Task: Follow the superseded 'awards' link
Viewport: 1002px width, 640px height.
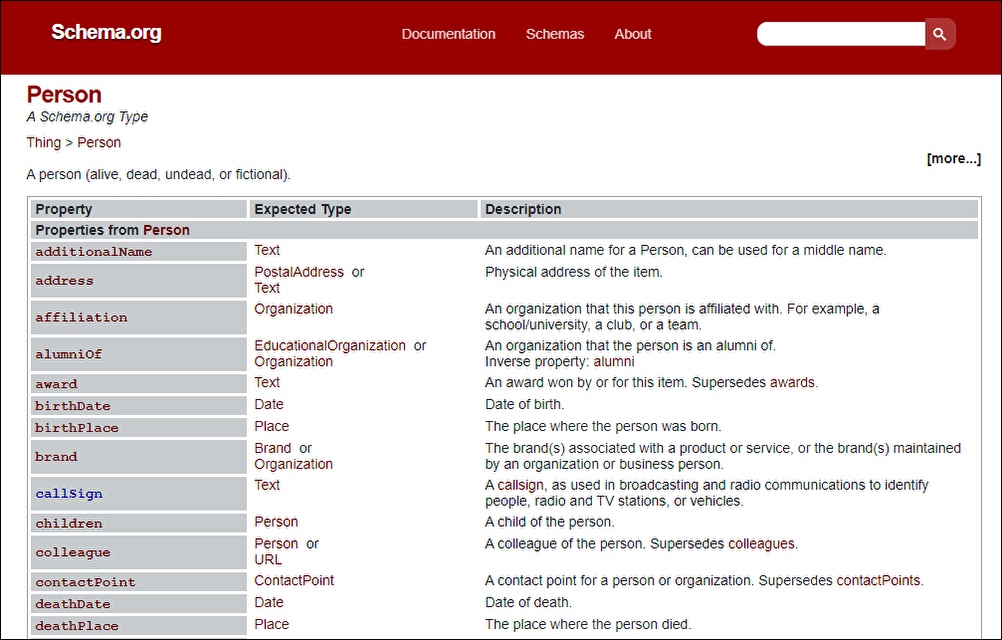Action: tap(792, 383)
